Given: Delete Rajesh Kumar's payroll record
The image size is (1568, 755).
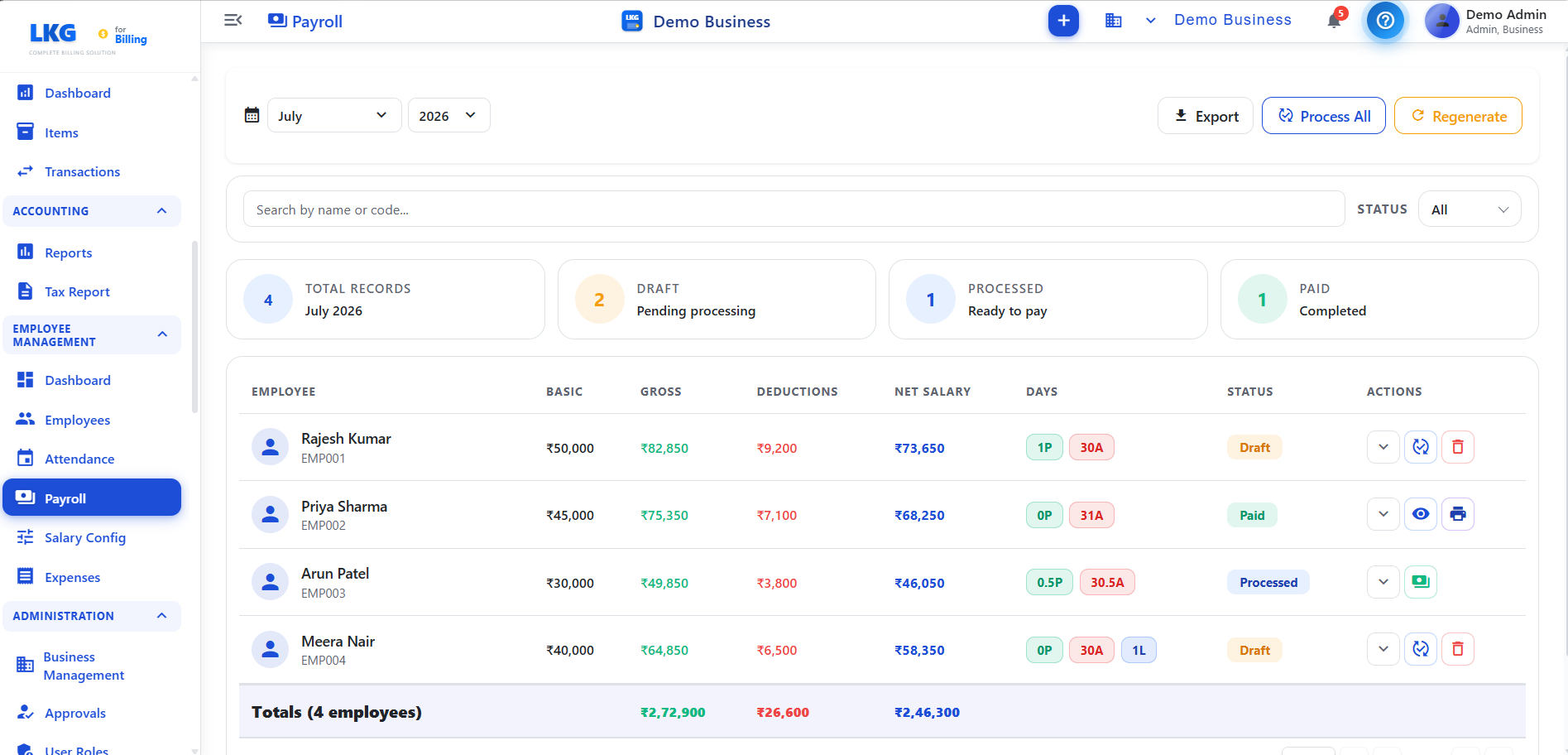Looking at the screenshot, I should [x=1458, y=447].
